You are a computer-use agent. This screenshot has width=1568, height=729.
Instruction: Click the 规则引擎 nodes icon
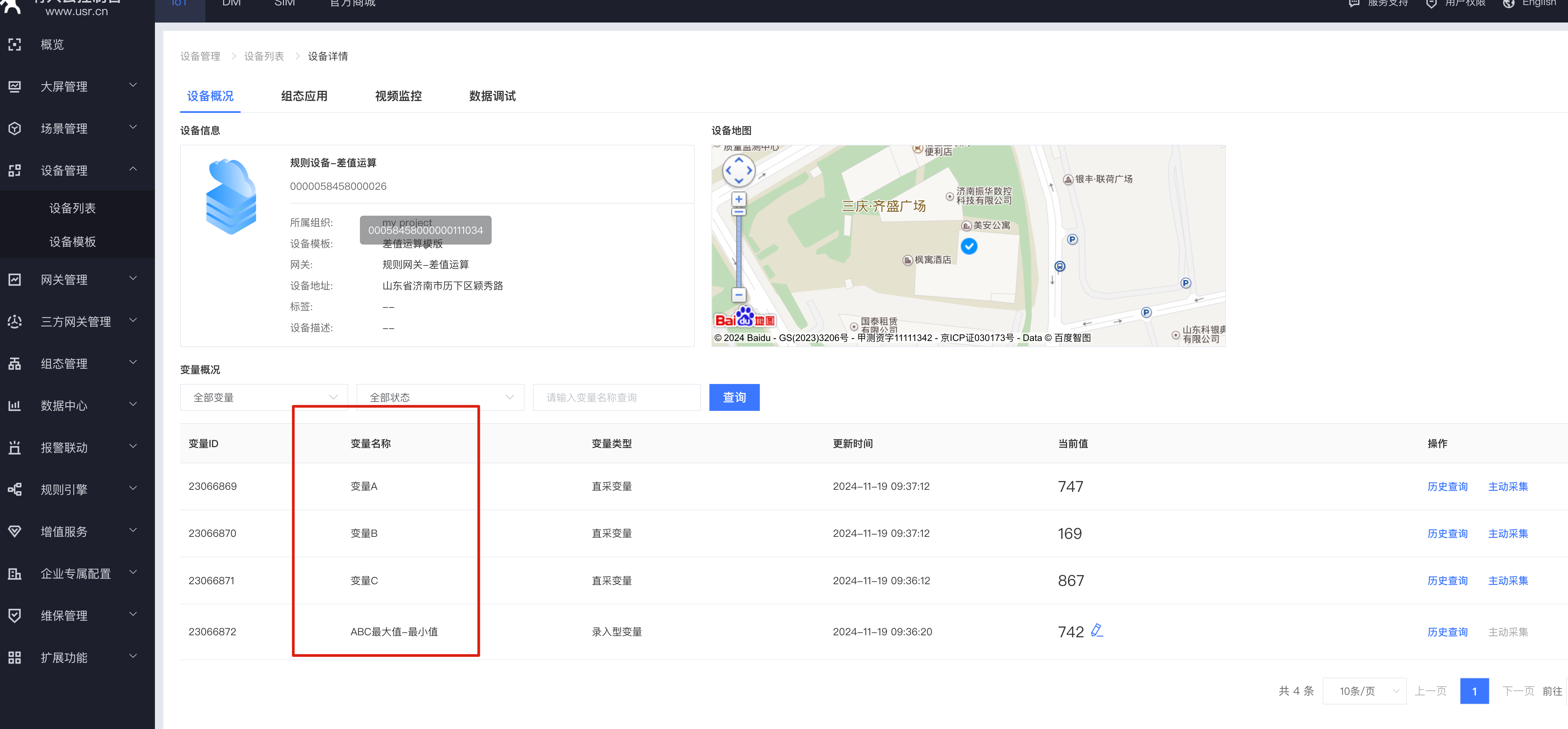point(14,489)
